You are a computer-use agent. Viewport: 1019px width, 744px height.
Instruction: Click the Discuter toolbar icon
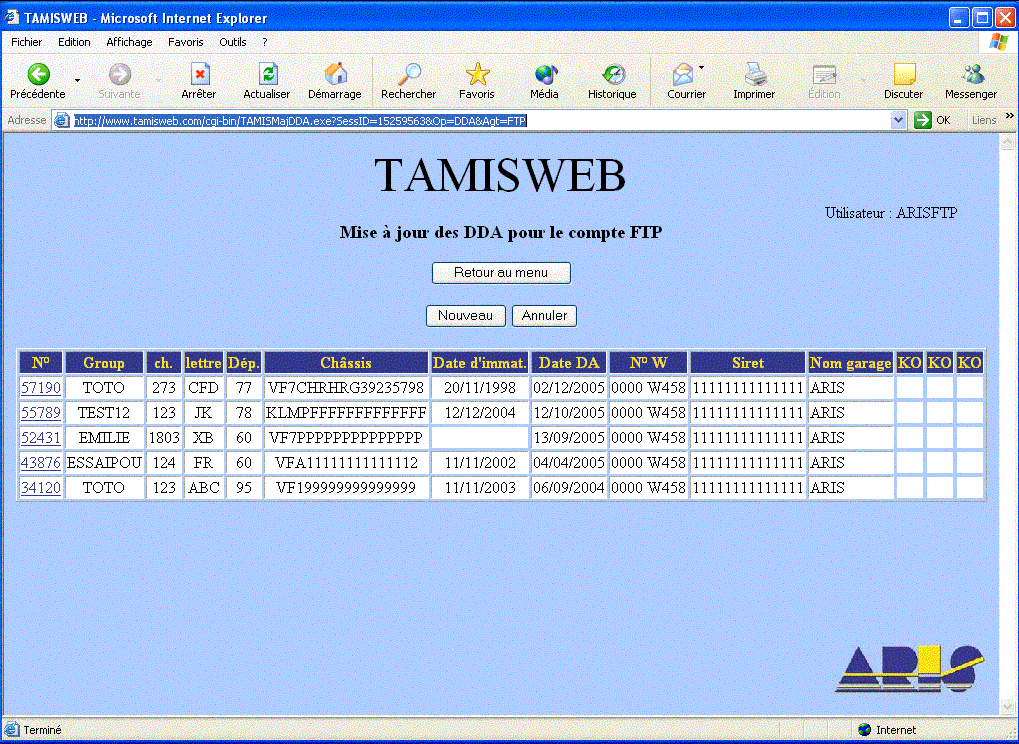(x=904, y=74)
